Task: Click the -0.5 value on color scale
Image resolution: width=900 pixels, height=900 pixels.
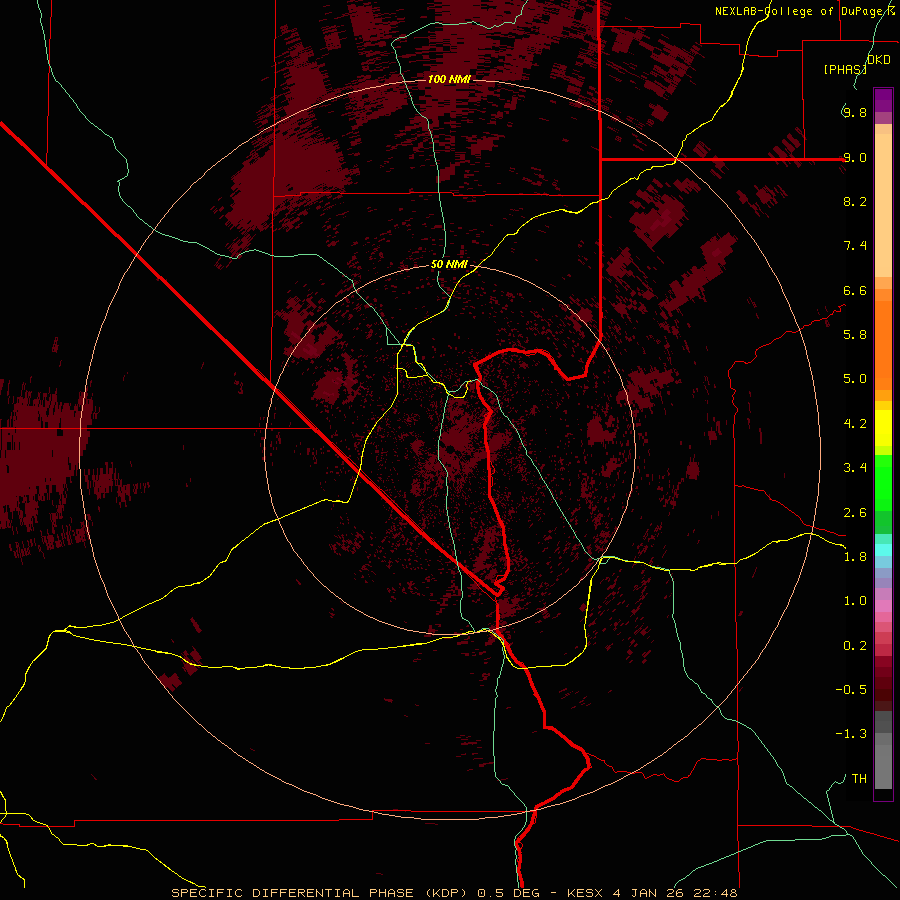Action: pos(851,690)
